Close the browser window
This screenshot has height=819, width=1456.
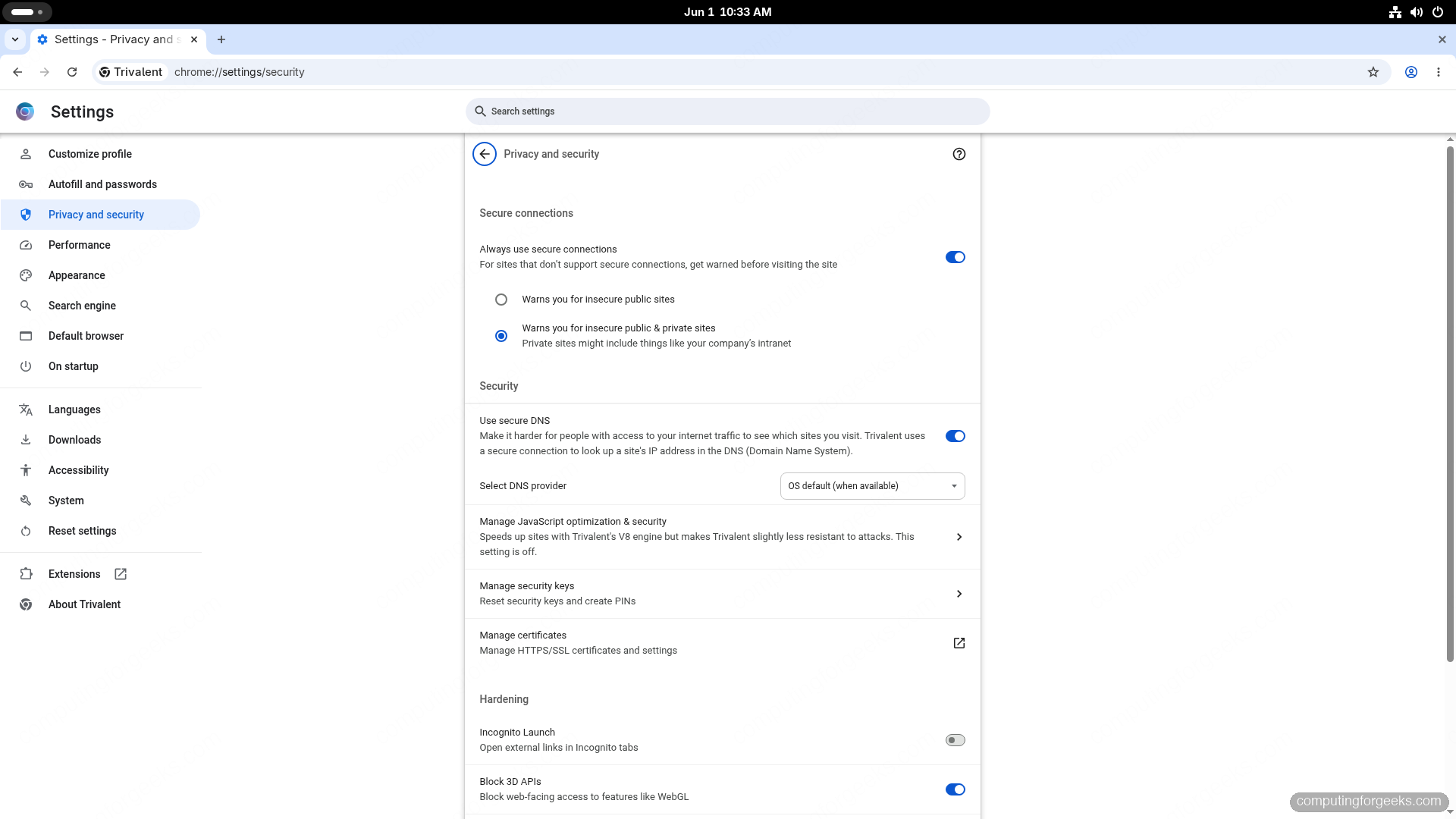click(x=1442, y=39)
